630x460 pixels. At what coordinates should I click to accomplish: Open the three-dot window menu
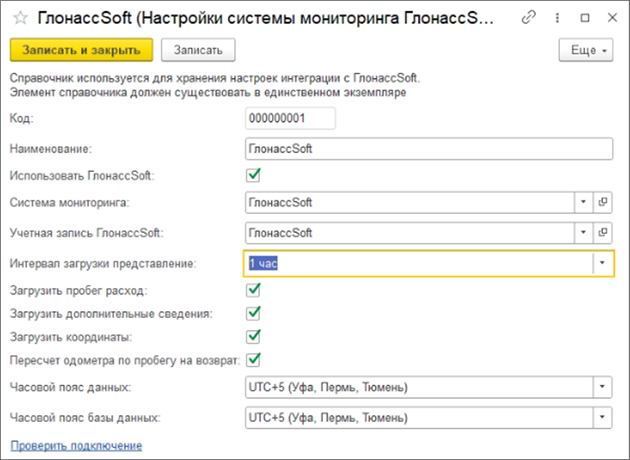(557, 18)
